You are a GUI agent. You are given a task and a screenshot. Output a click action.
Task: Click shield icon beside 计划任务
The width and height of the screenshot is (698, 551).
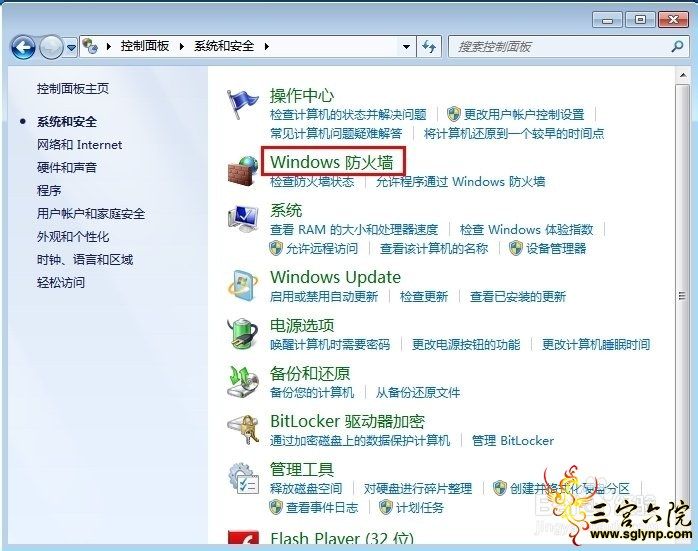tap(386, 507)
